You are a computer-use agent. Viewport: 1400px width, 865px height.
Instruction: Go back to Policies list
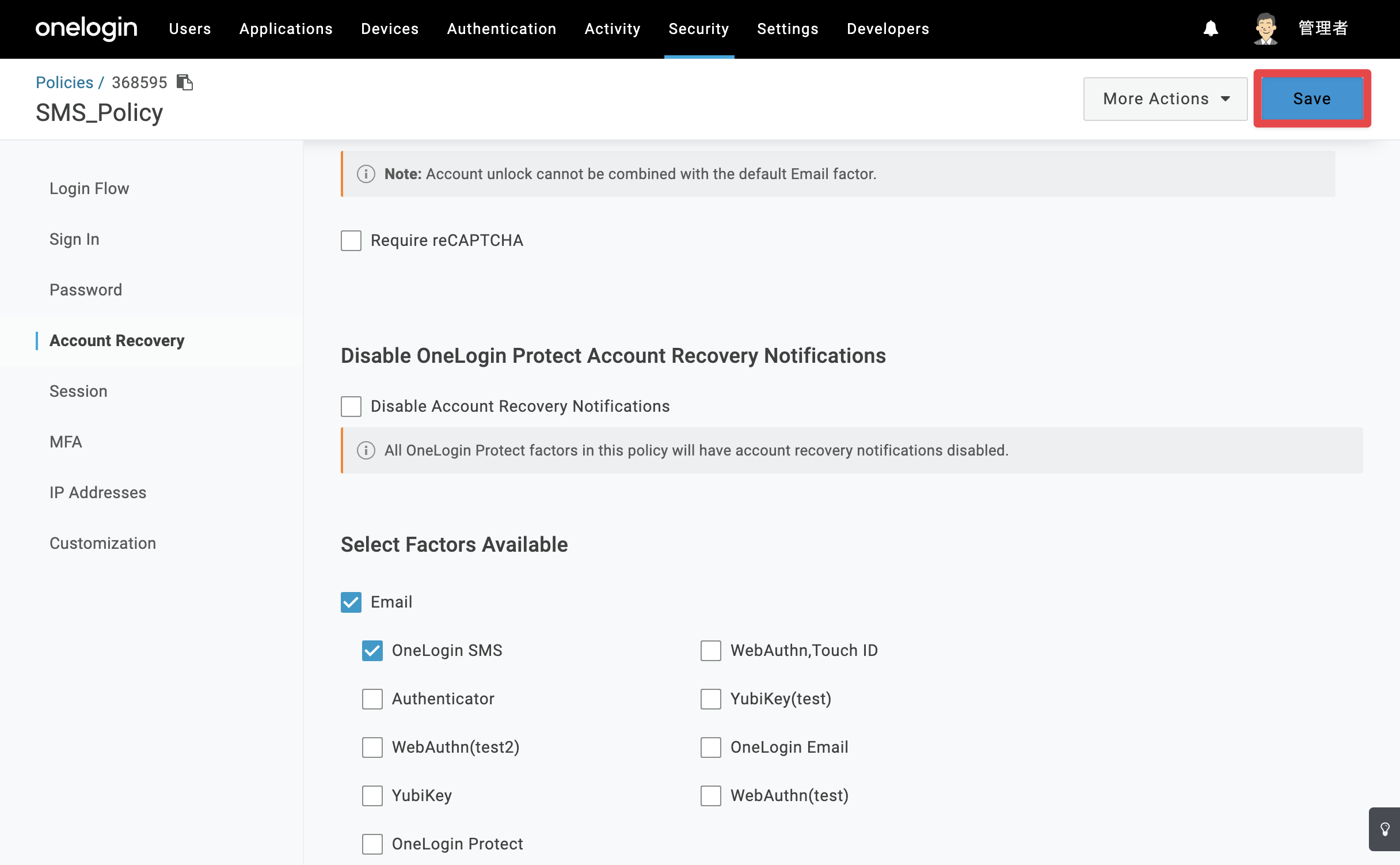(64, 82)
